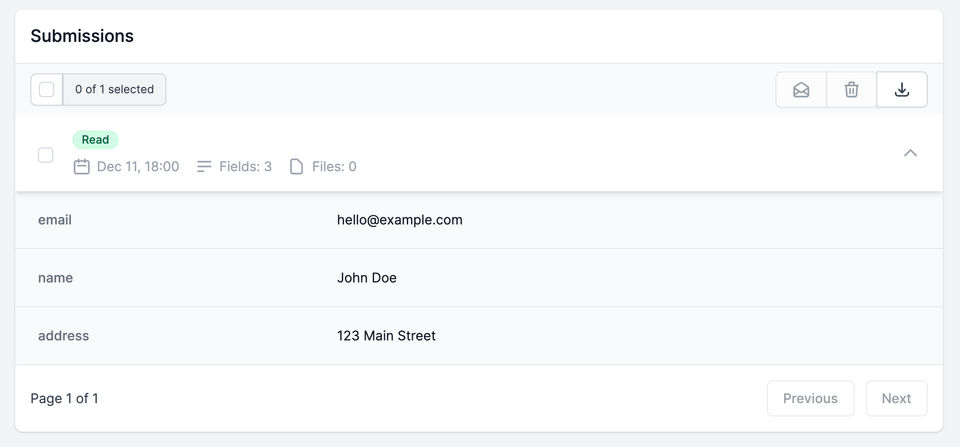Click the Previous page button
The width and height of the screenshot is (960, 447).
coord(810,398)
